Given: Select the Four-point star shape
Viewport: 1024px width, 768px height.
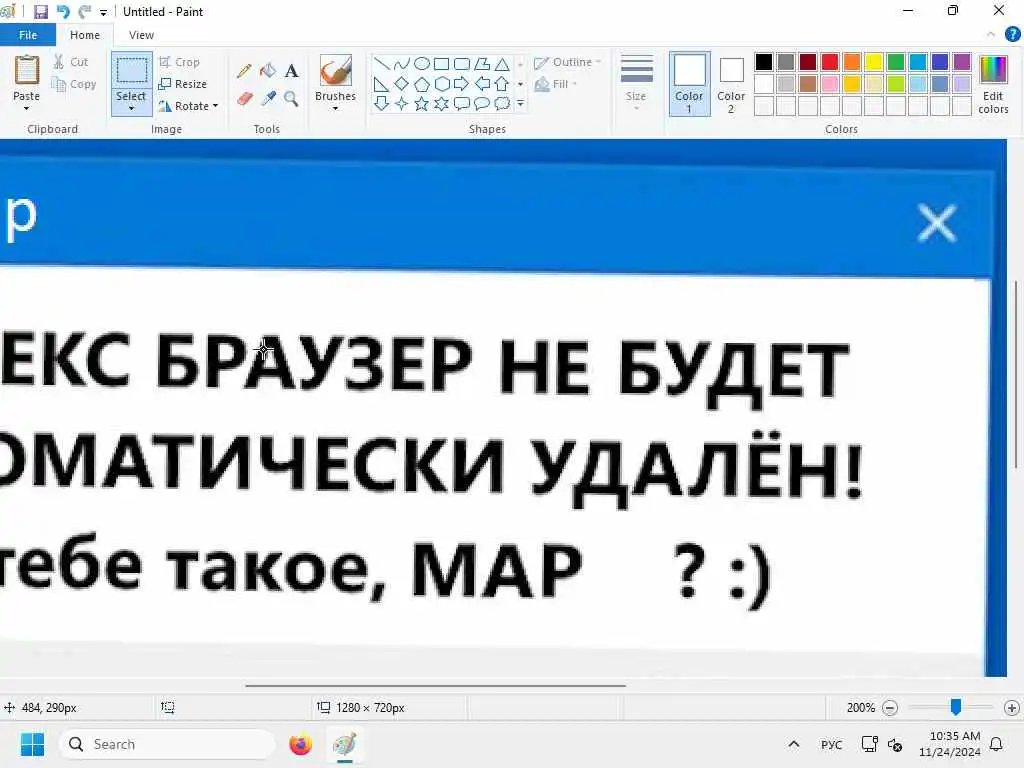Looking at the screenshot, I should click(402, 103).
